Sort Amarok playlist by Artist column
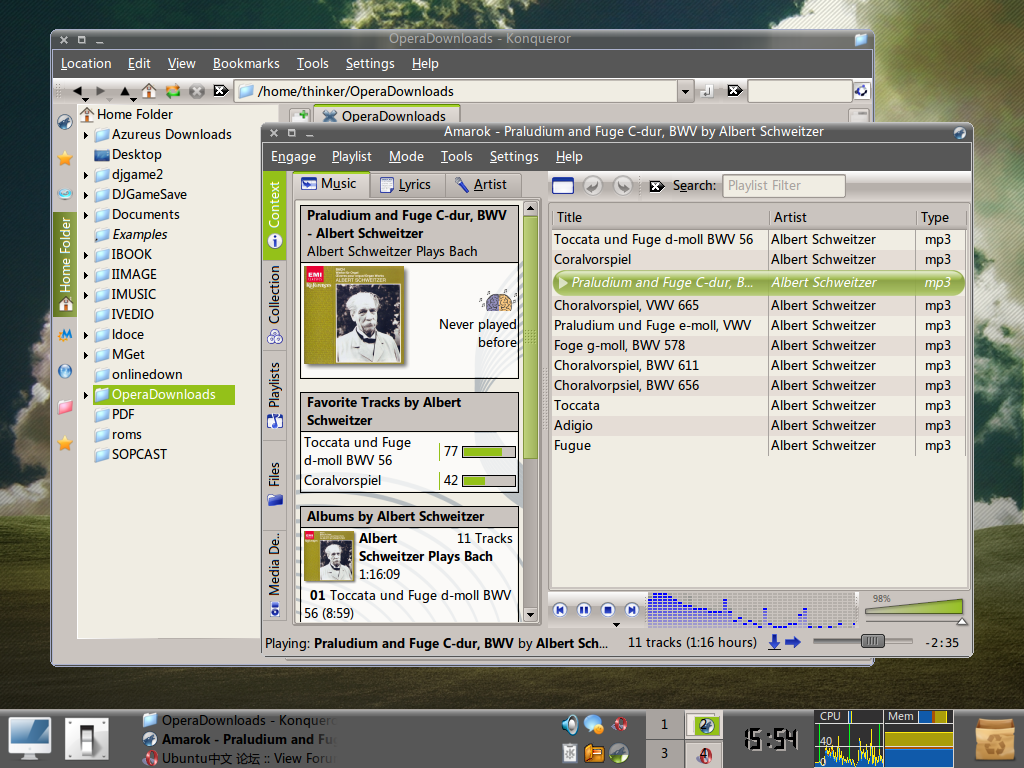 pos(842,217)
